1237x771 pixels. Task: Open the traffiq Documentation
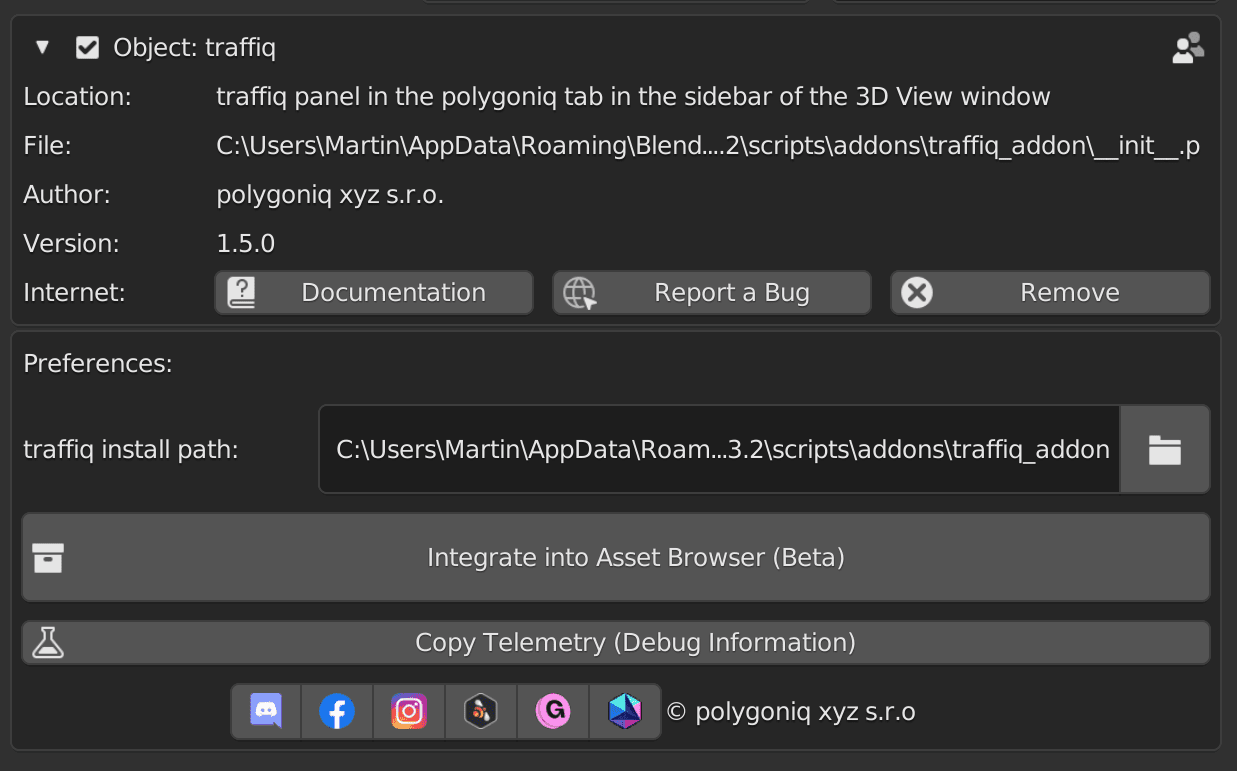pyautogui.click(x=373, y=292)
